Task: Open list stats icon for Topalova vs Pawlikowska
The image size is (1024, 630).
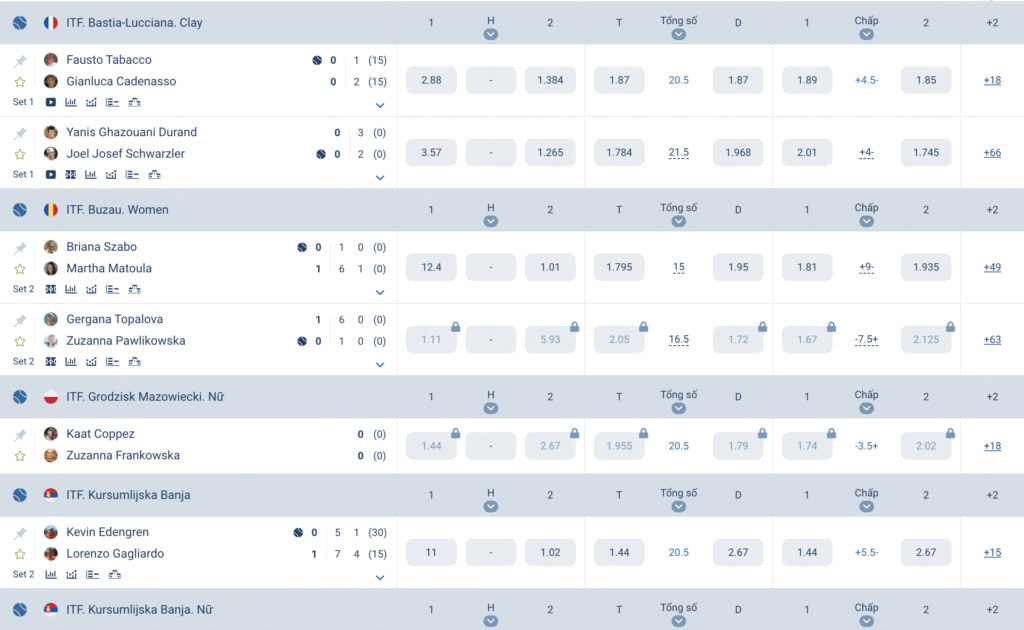Action: (112, 362)
